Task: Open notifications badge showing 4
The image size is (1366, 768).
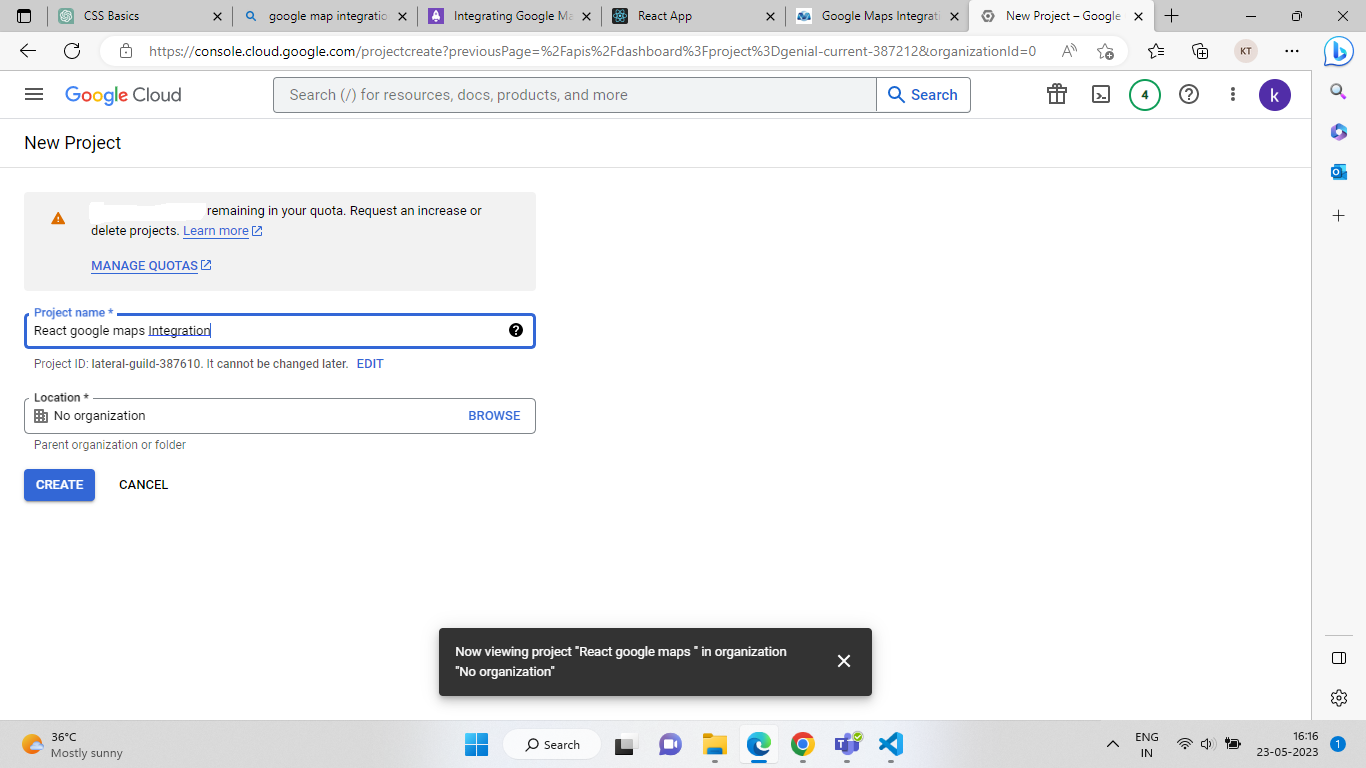Action: pos(1145,95)
